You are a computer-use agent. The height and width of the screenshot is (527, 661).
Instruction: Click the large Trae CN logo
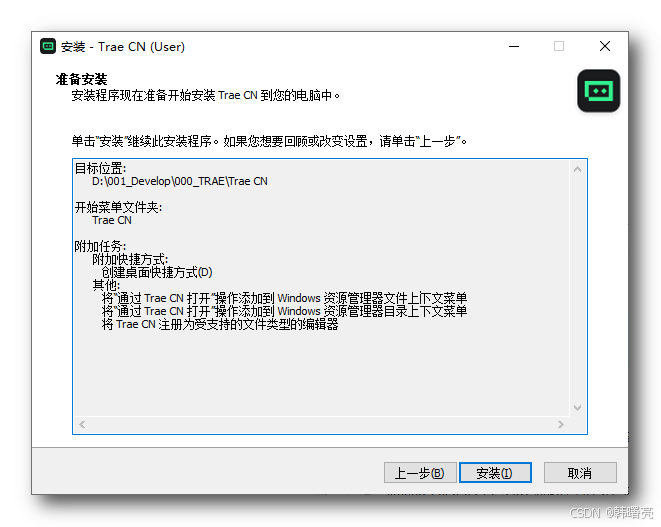598,91
